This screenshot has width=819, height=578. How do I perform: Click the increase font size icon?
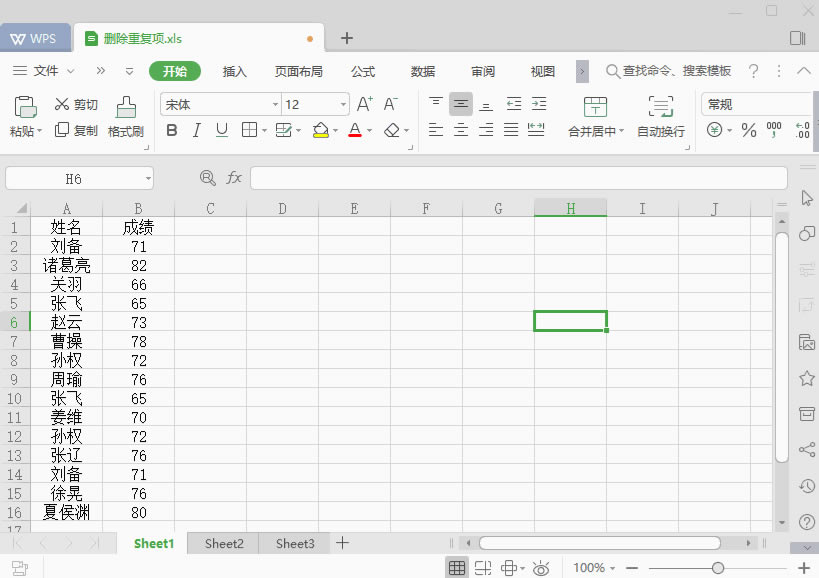pyautogui.click(x=364, y=104)
